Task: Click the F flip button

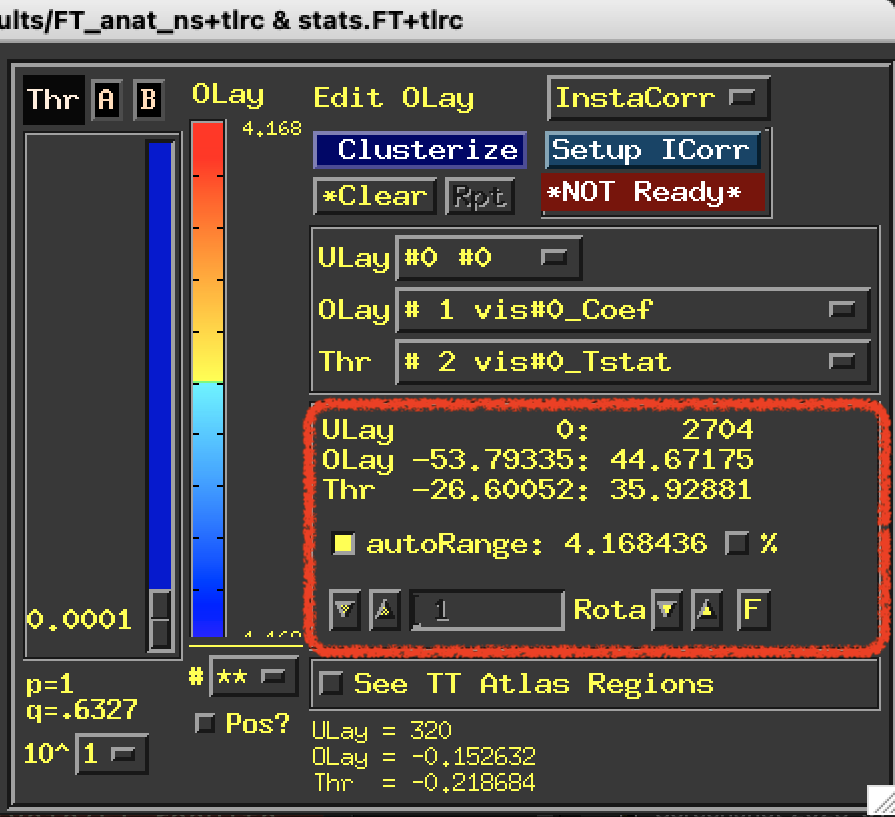Action: [753, 609]
